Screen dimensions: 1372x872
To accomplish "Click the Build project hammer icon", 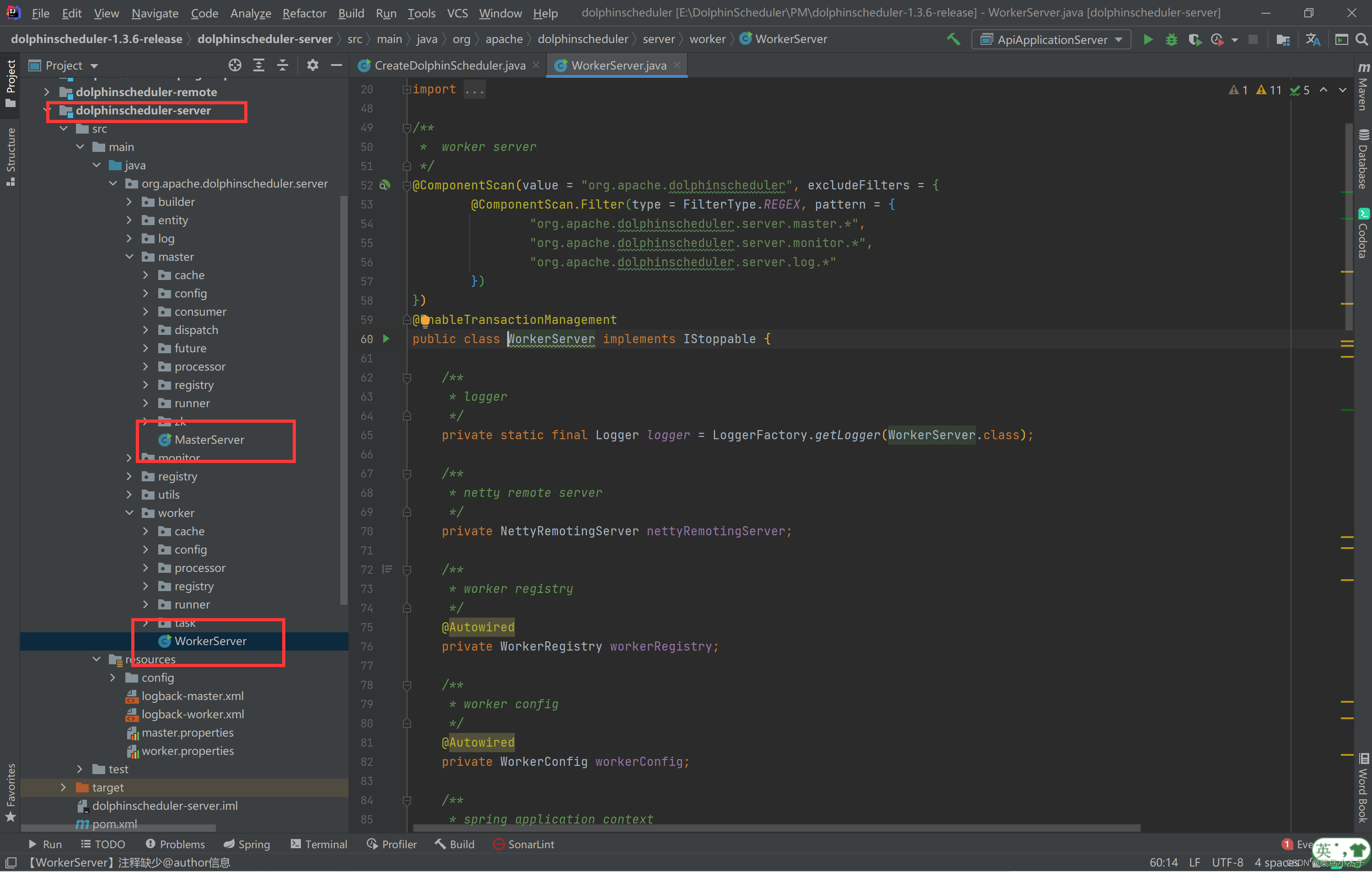I will point(953,39).
